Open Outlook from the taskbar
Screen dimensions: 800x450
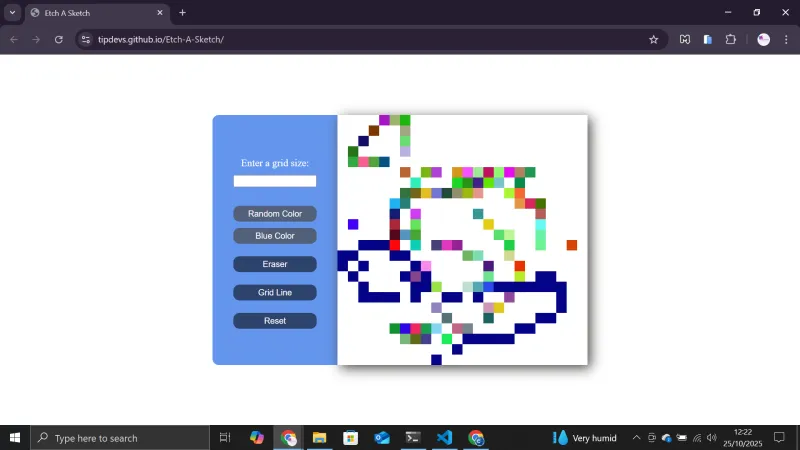pos(382,438)
